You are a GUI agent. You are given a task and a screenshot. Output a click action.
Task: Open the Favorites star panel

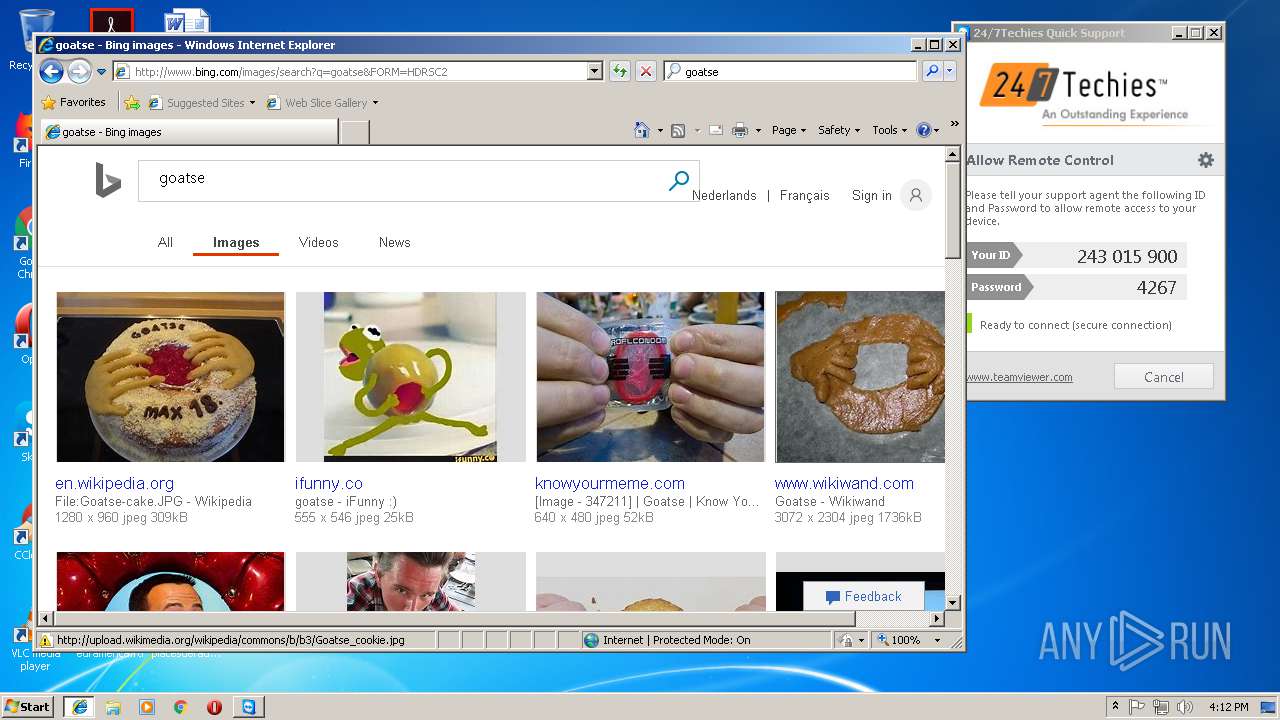click(x=73, y=102)
